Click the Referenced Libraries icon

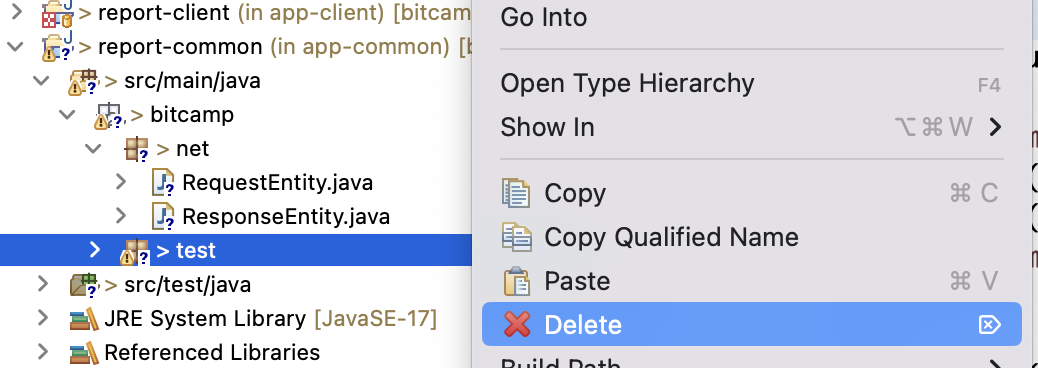[84, 353]
